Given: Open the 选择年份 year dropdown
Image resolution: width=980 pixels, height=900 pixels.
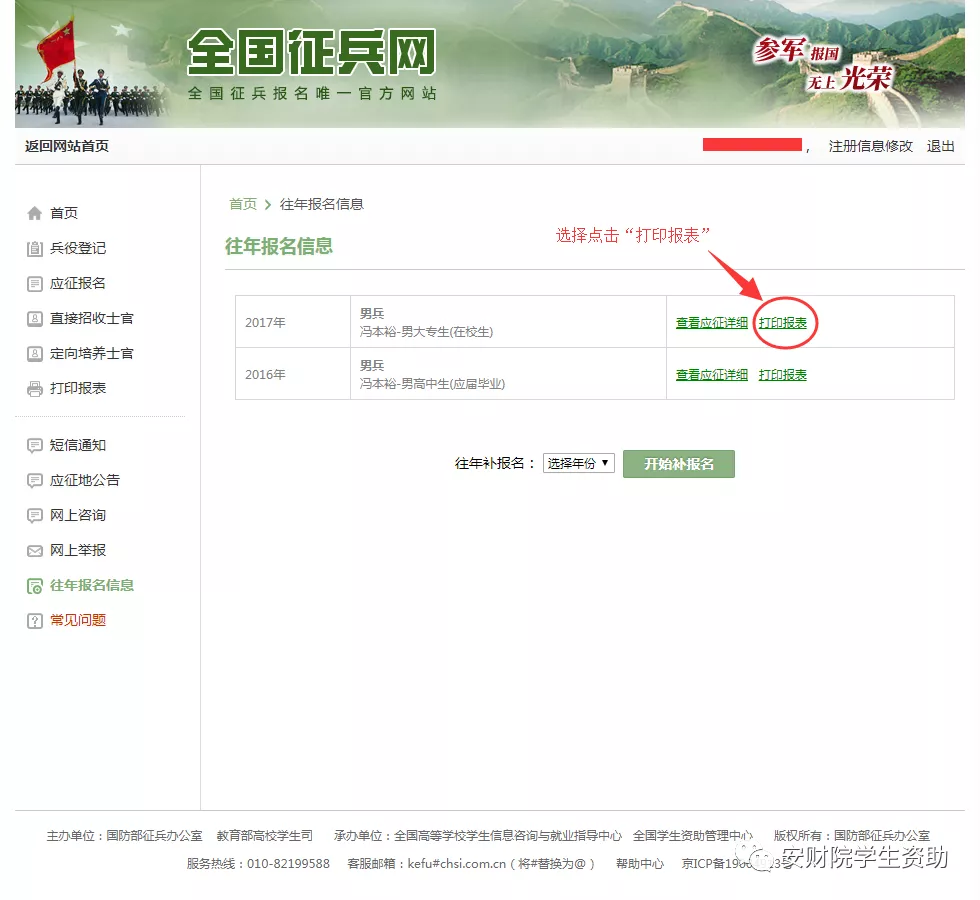Looking at the screenshot, I should click(x=578, y=464).
